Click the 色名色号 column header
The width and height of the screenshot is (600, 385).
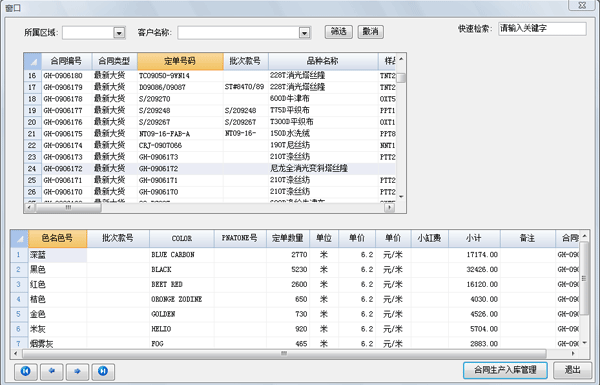[x=57, y=238]
